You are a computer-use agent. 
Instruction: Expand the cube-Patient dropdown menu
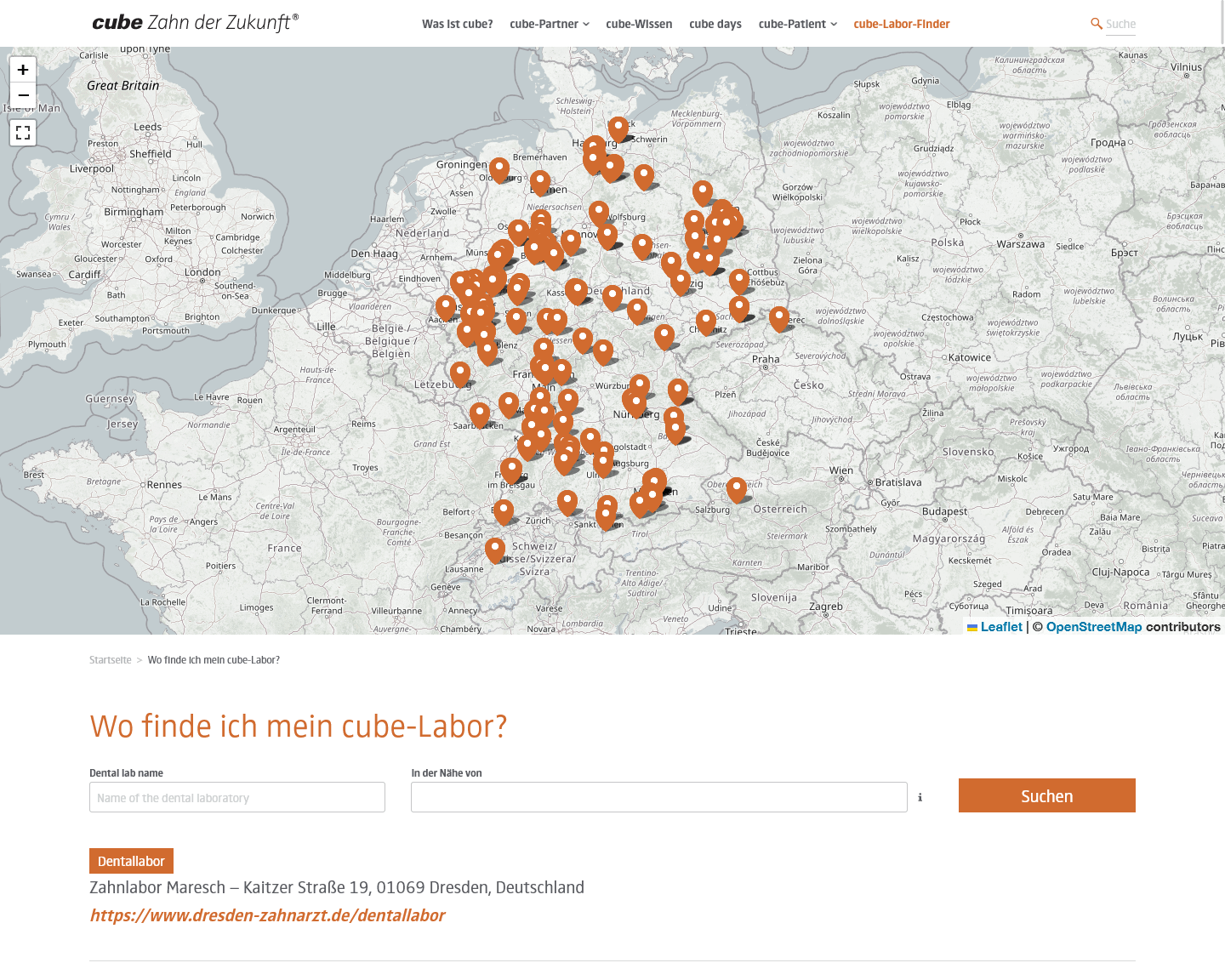[798, 24]
